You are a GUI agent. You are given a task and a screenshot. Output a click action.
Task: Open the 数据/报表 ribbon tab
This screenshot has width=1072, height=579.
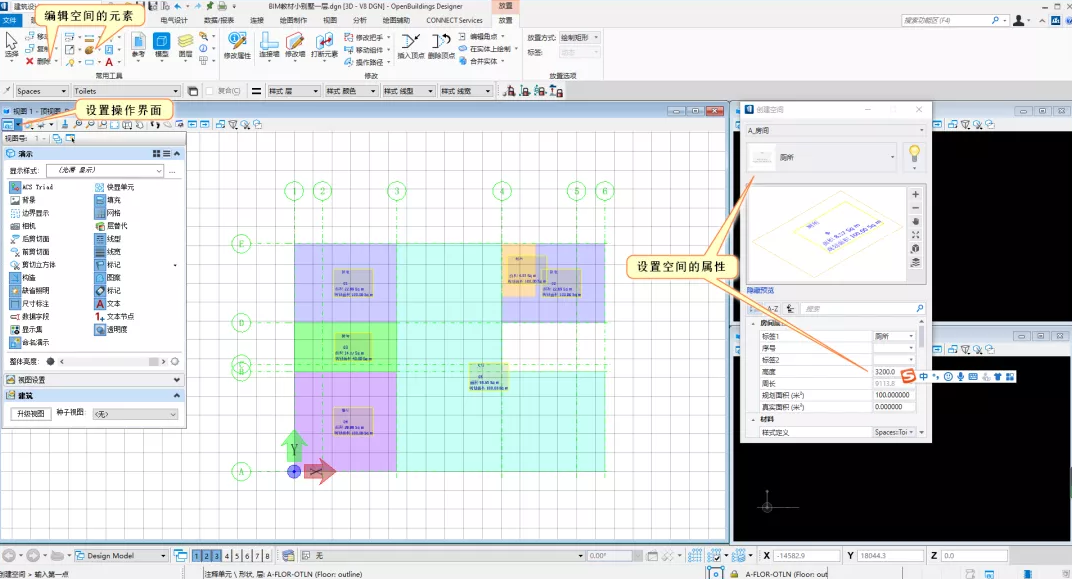pyautogui.click(x=219, y=20)
